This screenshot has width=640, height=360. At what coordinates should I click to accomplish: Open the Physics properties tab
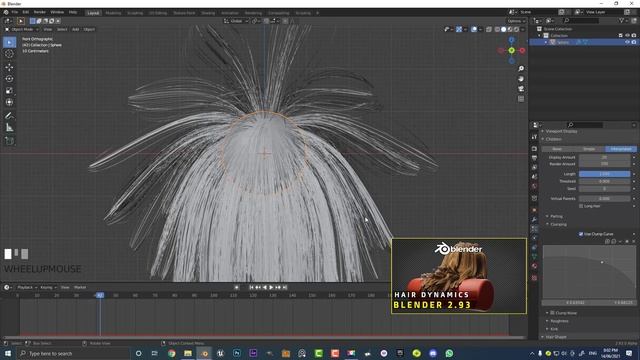(534, 238)
